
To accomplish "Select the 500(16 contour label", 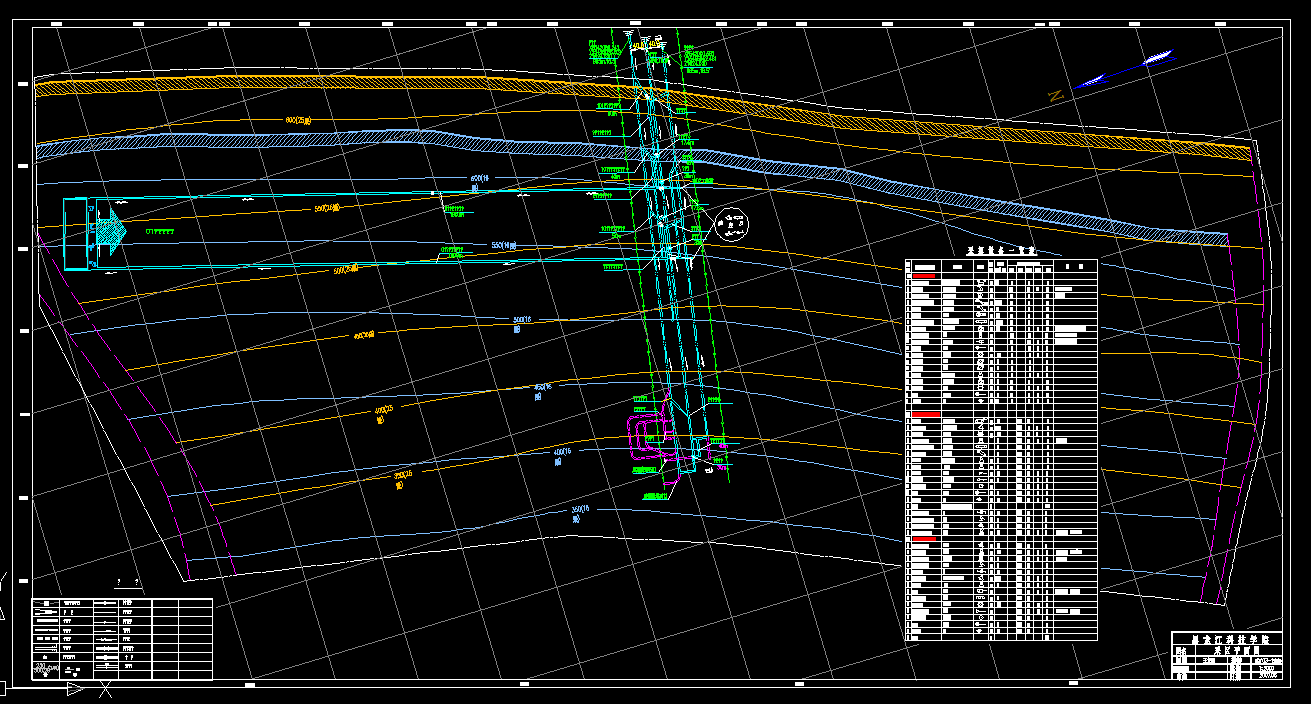I will point(521,321).
